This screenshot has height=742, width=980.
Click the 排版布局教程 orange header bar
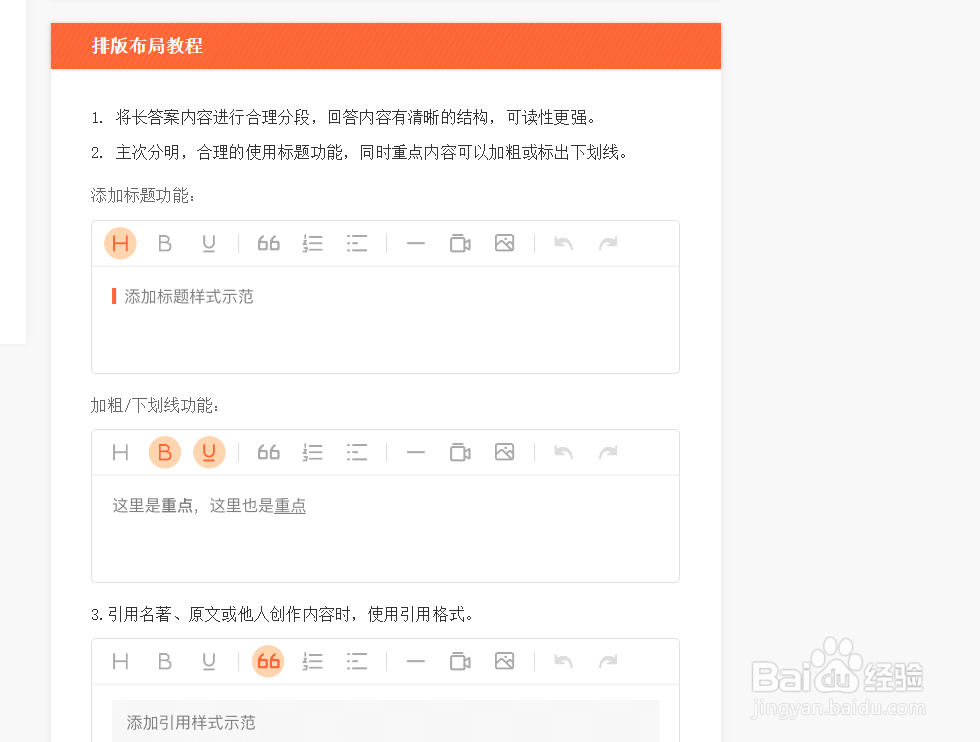(x=385, y=46)
